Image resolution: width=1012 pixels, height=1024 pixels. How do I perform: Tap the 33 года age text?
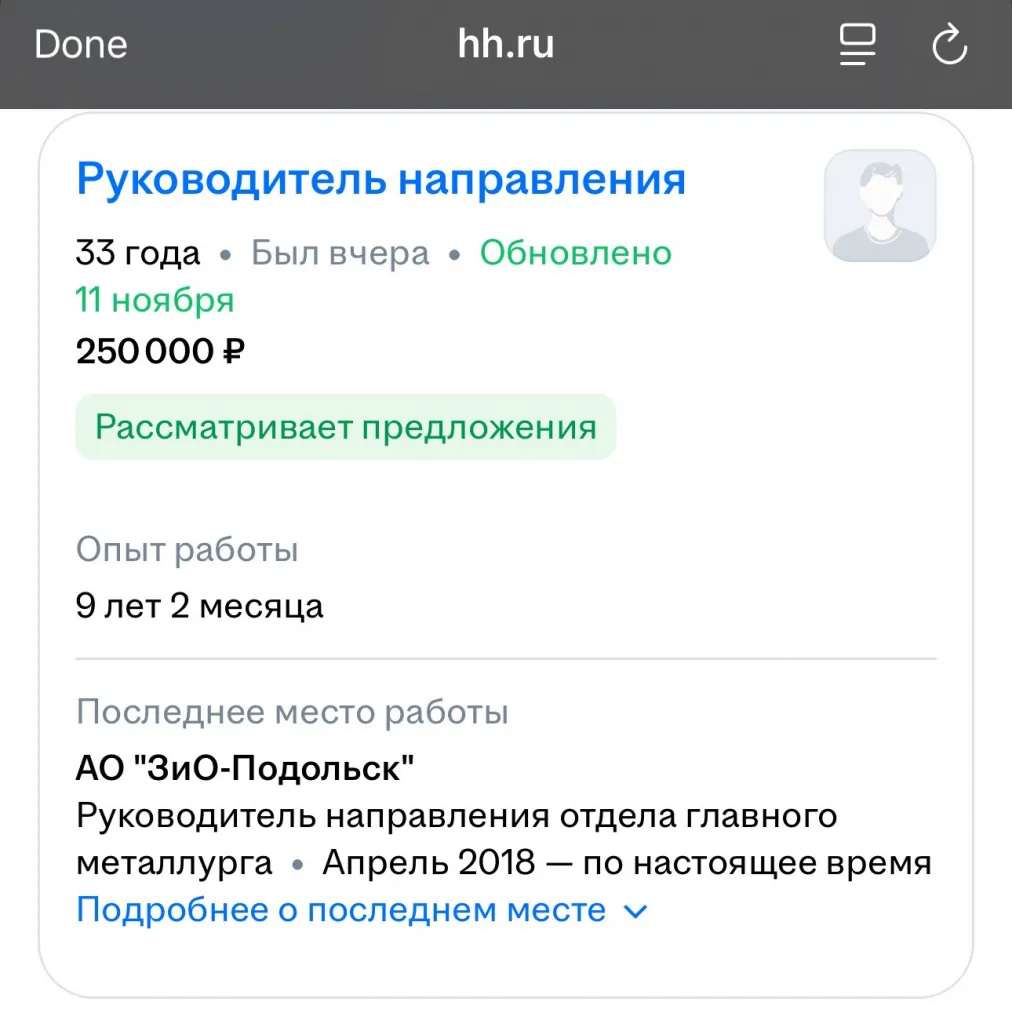tap(138, 253)
